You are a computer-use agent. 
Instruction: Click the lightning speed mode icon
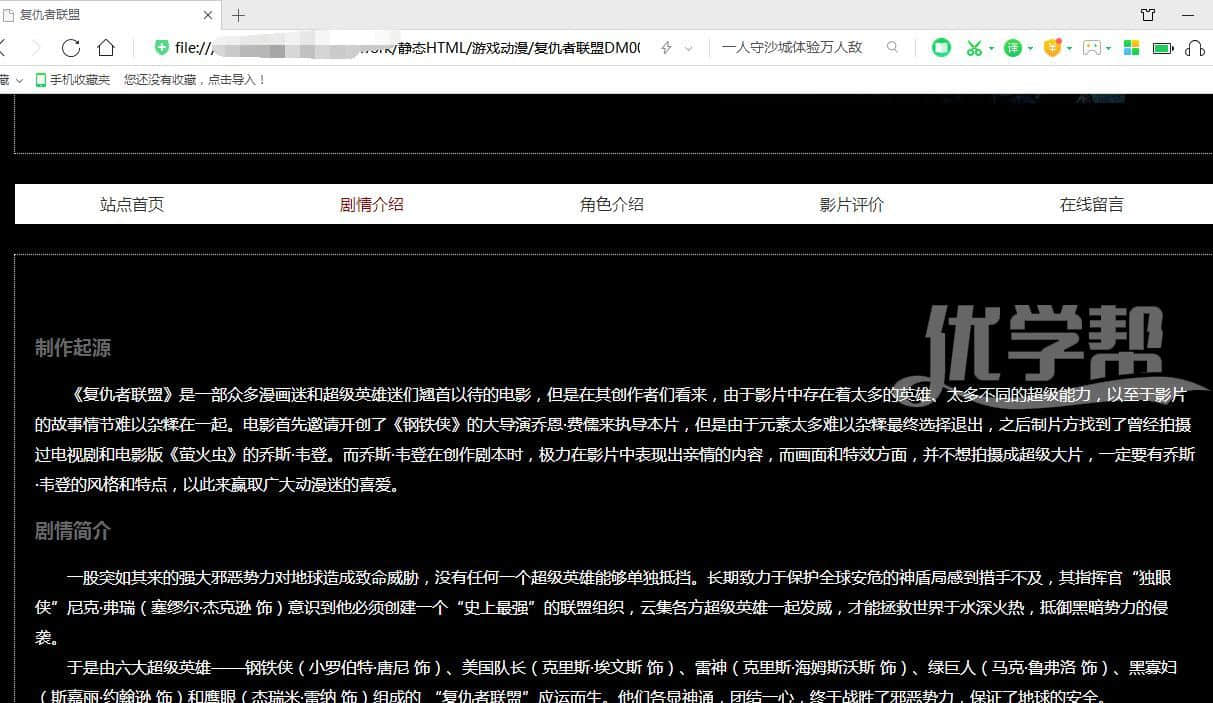(667, 48)
